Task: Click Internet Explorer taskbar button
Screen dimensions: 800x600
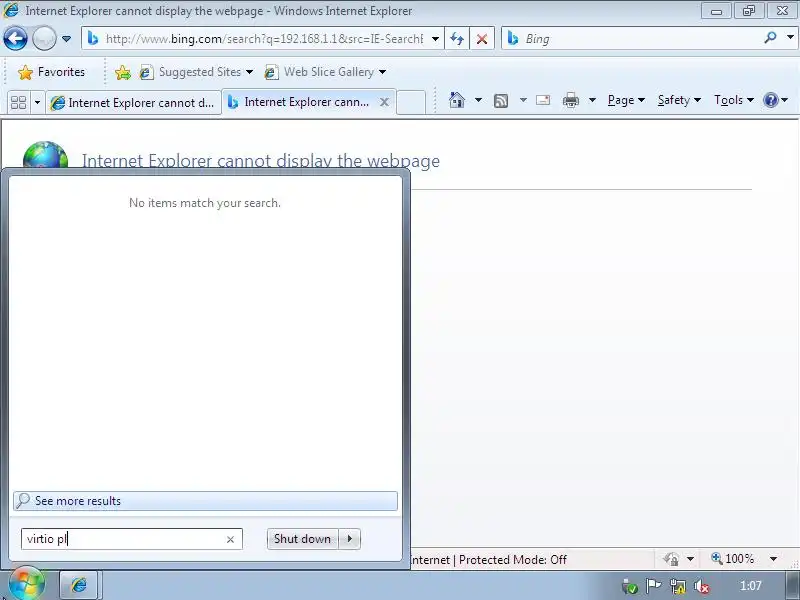Action: coord(79,585)
